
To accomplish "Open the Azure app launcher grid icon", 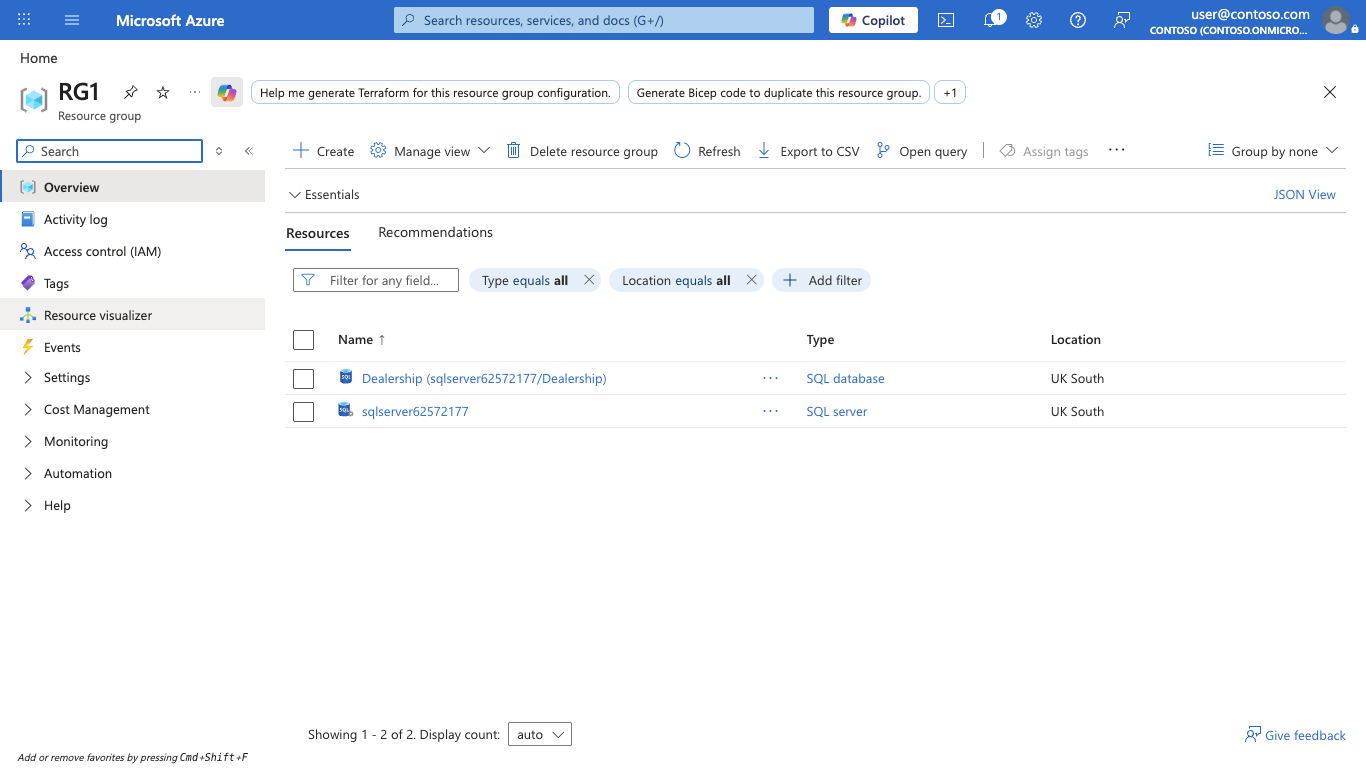I will (x=24, y=20).
